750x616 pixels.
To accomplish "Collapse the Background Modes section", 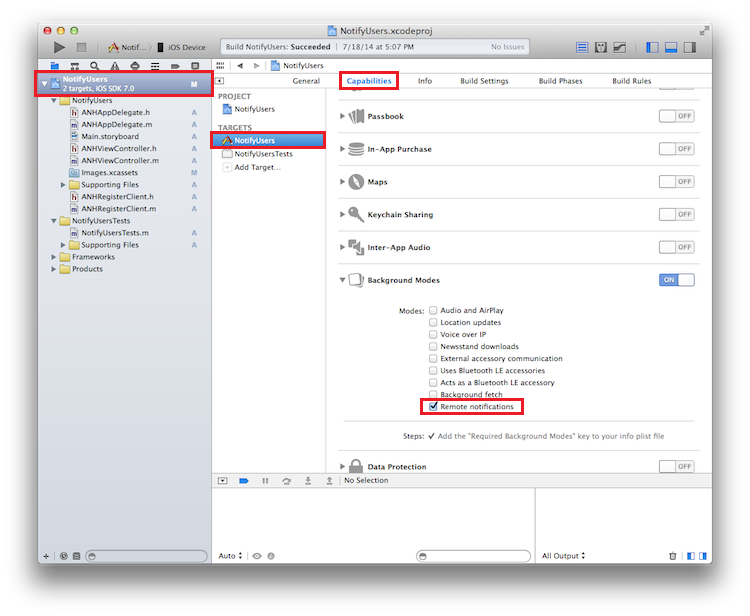I will (x=342, y=280).
